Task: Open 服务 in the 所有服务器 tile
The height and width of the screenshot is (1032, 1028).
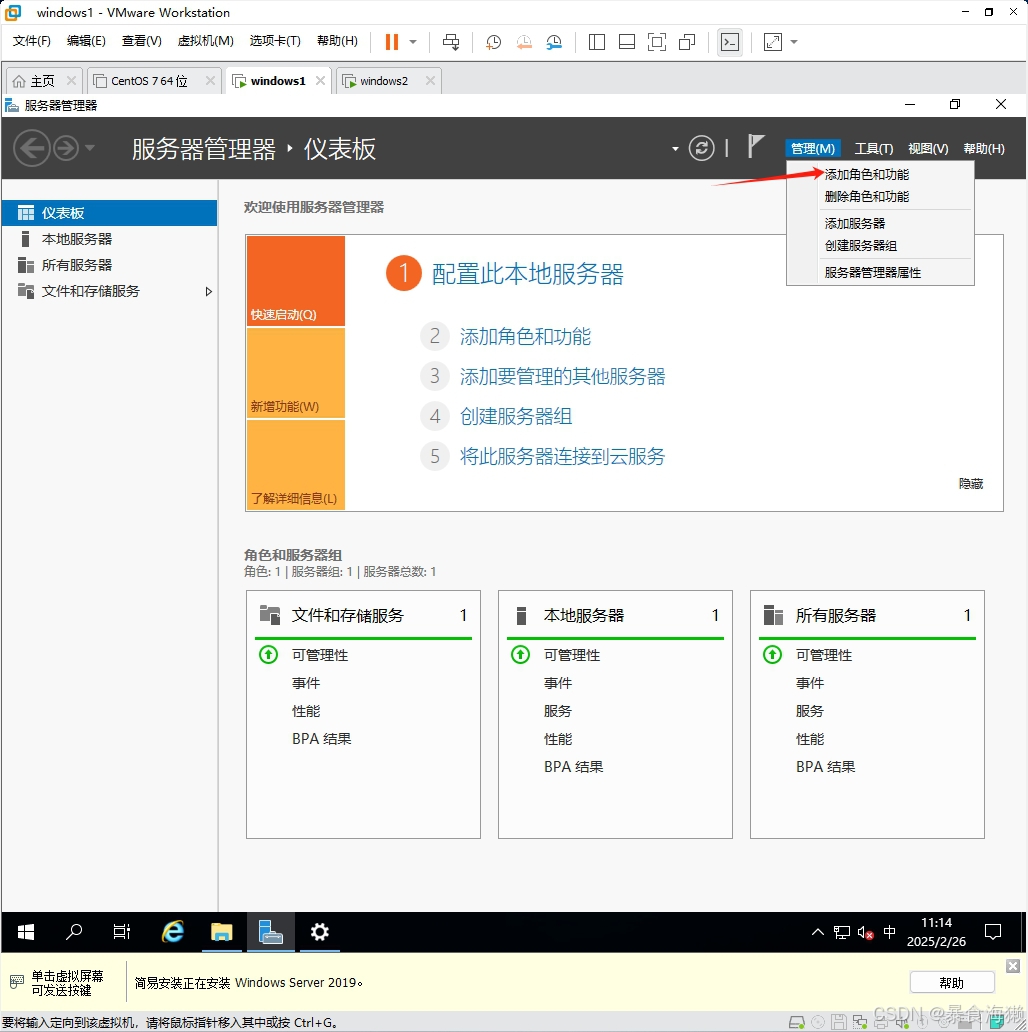Action: 810,711
